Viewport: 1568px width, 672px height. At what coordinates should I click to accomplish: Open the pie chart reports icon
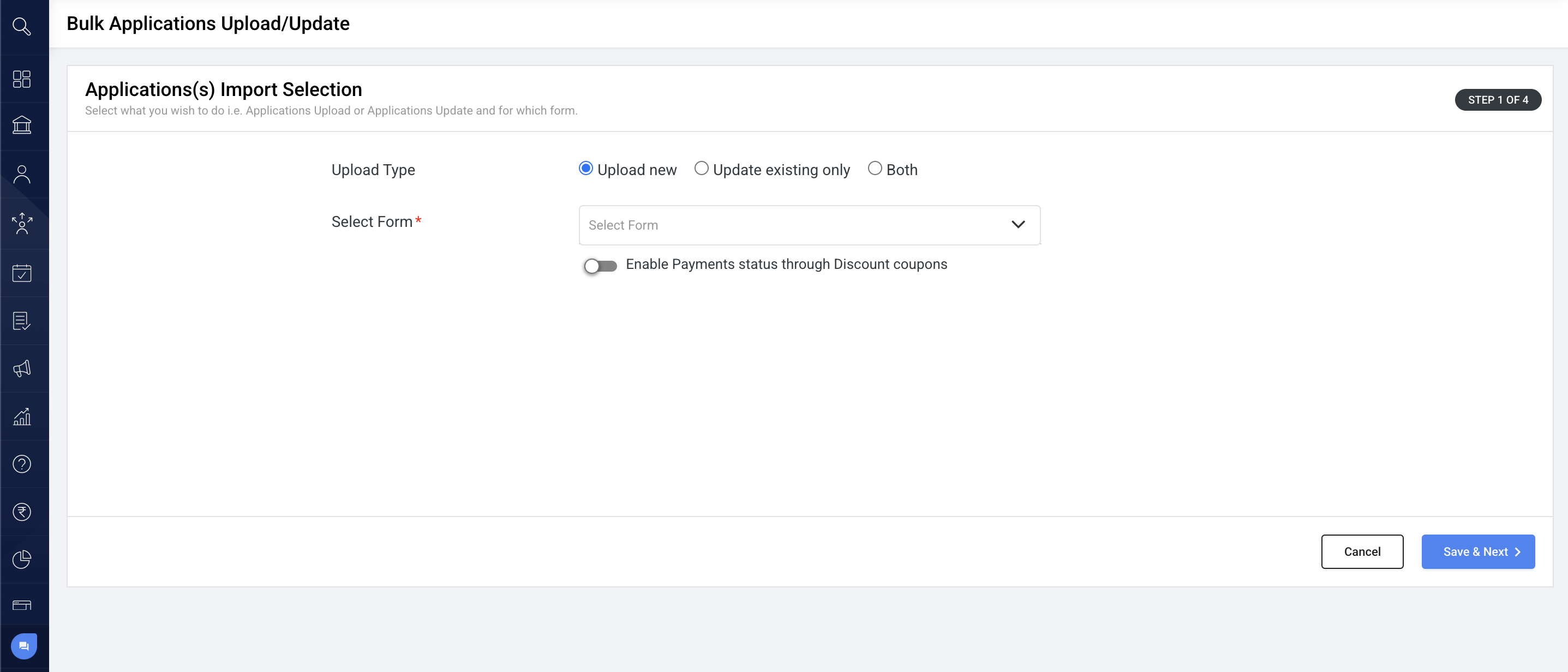(x=22, y=560)
